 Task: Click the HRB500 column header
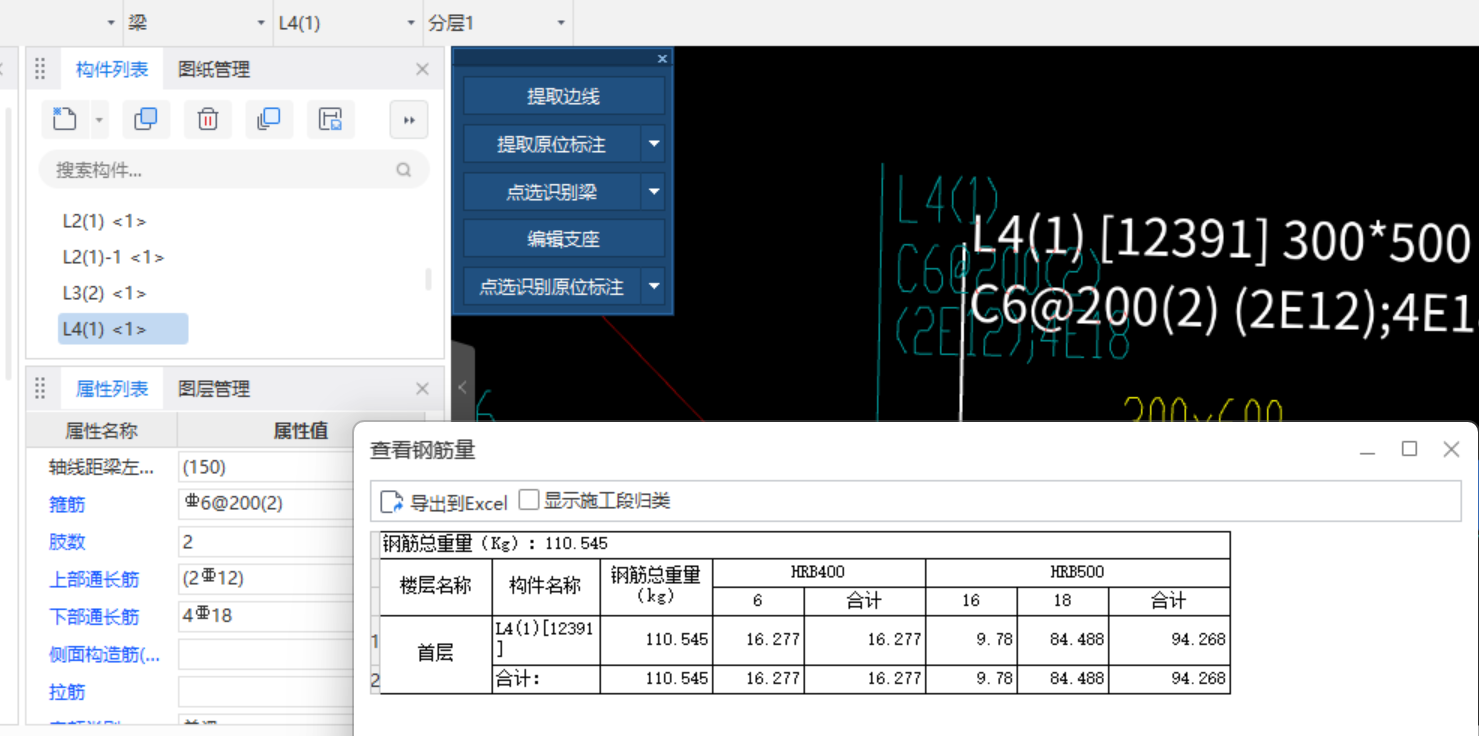pos(1077,572)
